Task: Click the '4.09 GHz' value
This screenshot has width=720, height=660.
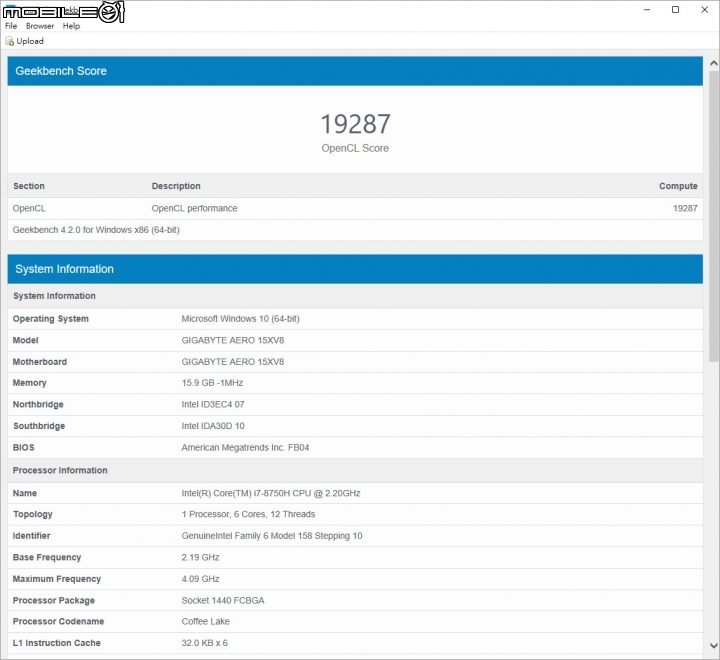Action: click(200, 579)
